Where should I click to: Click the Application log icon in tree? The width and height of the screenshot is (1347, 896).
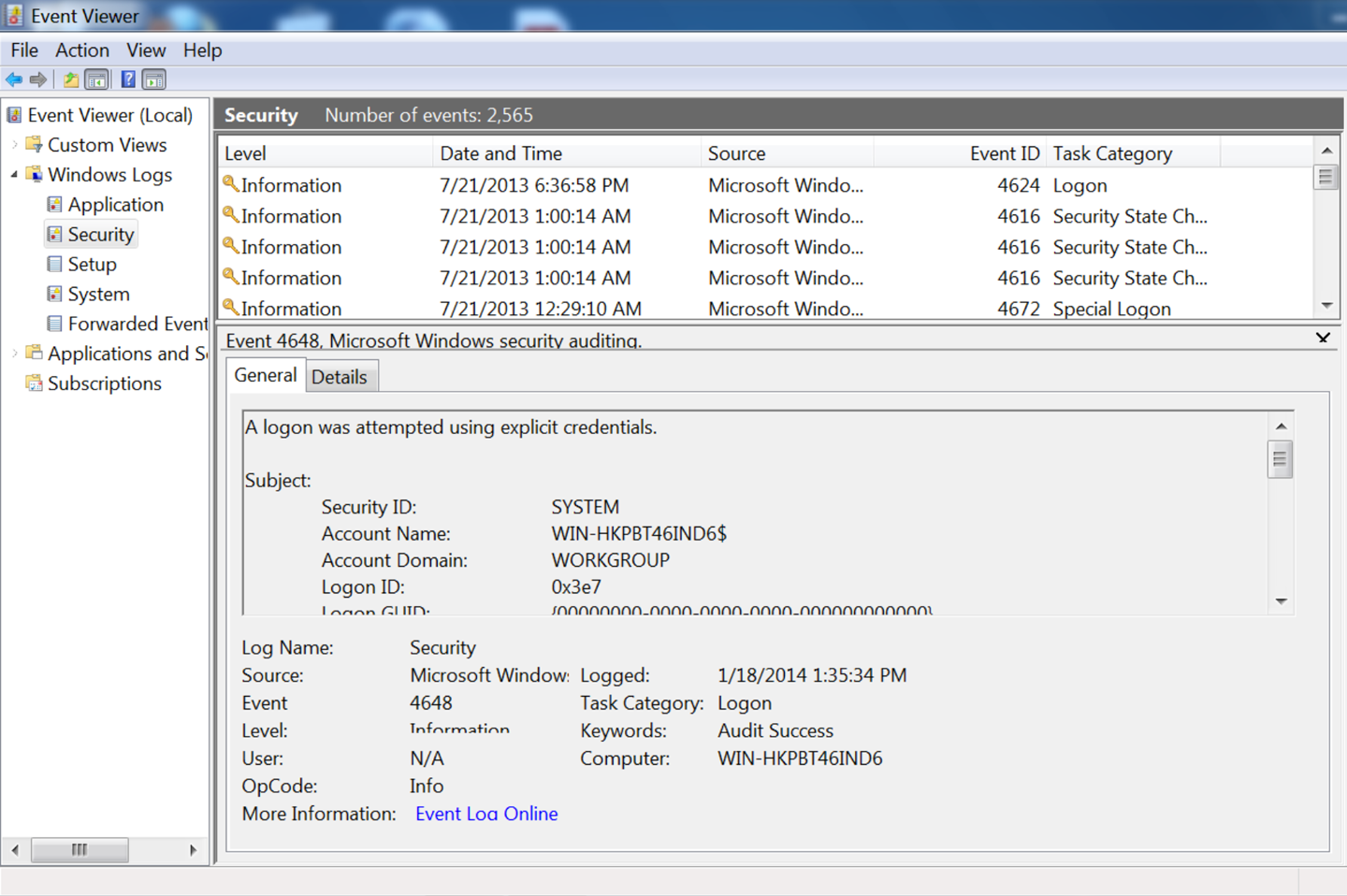55,205
